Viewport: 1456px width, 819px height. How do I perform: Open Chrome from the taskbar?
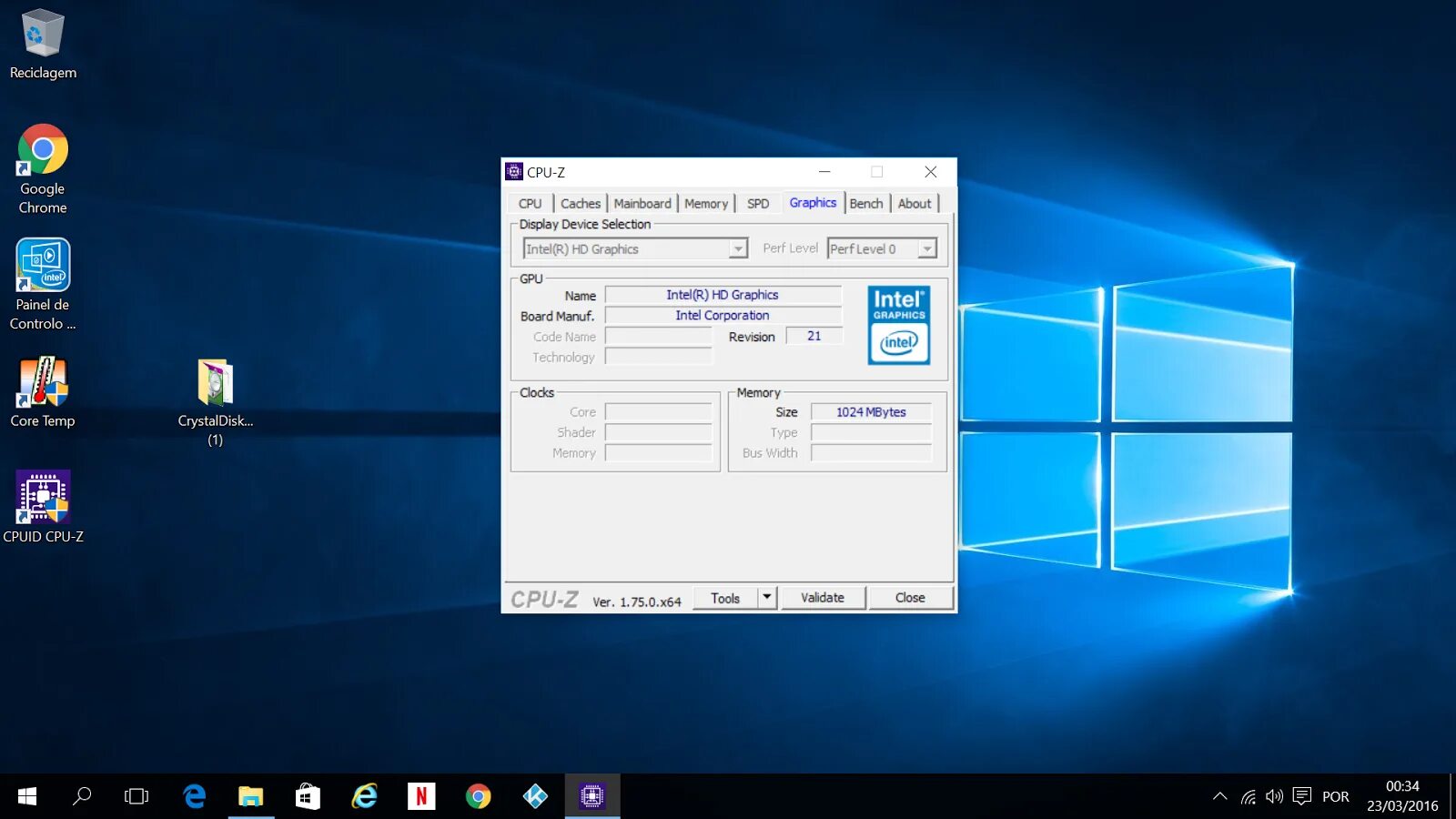478,796
